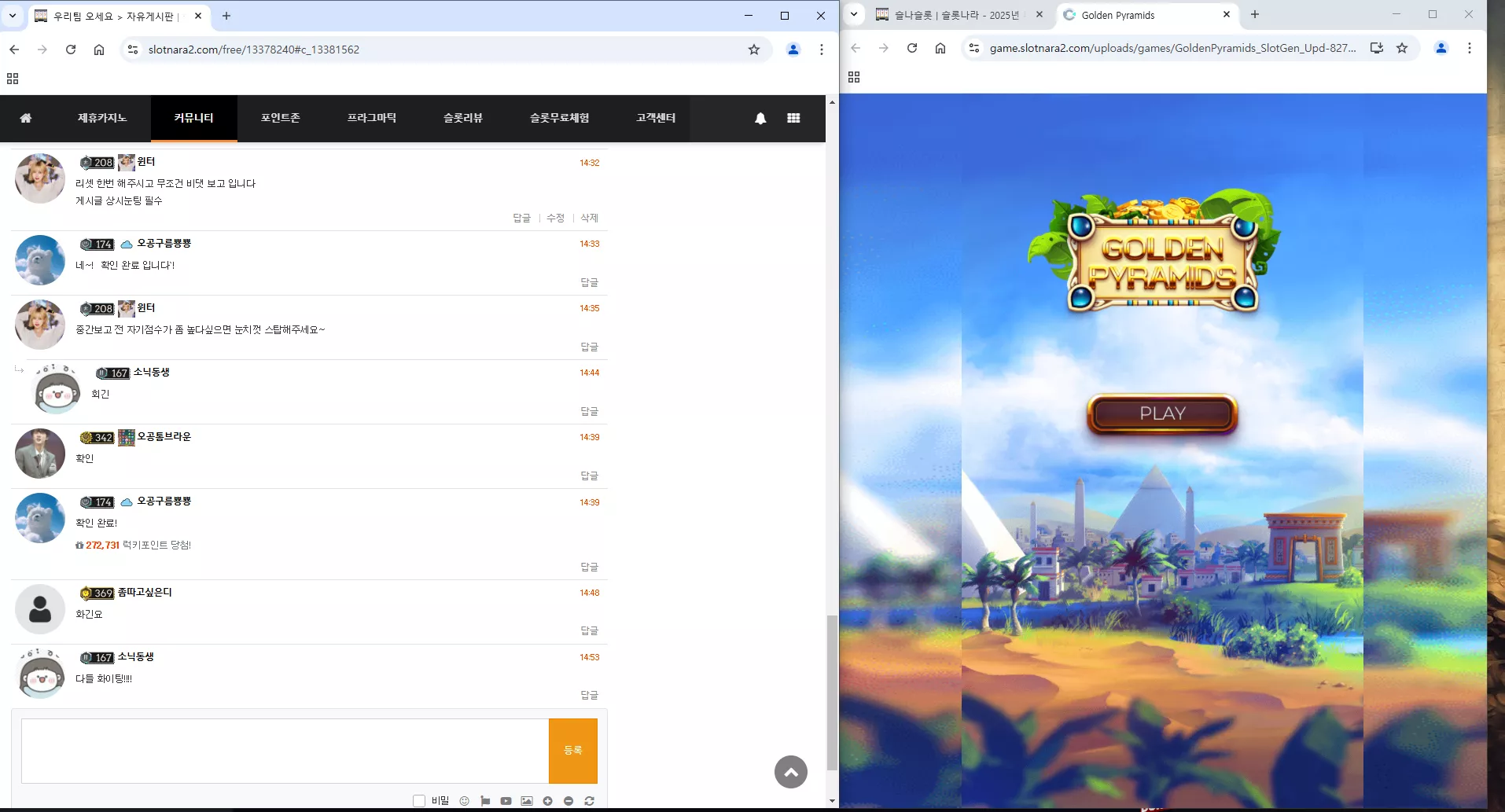Start the game with the PLAY button
This screenshot has width=1505, height=812.
click(1162, 413)
